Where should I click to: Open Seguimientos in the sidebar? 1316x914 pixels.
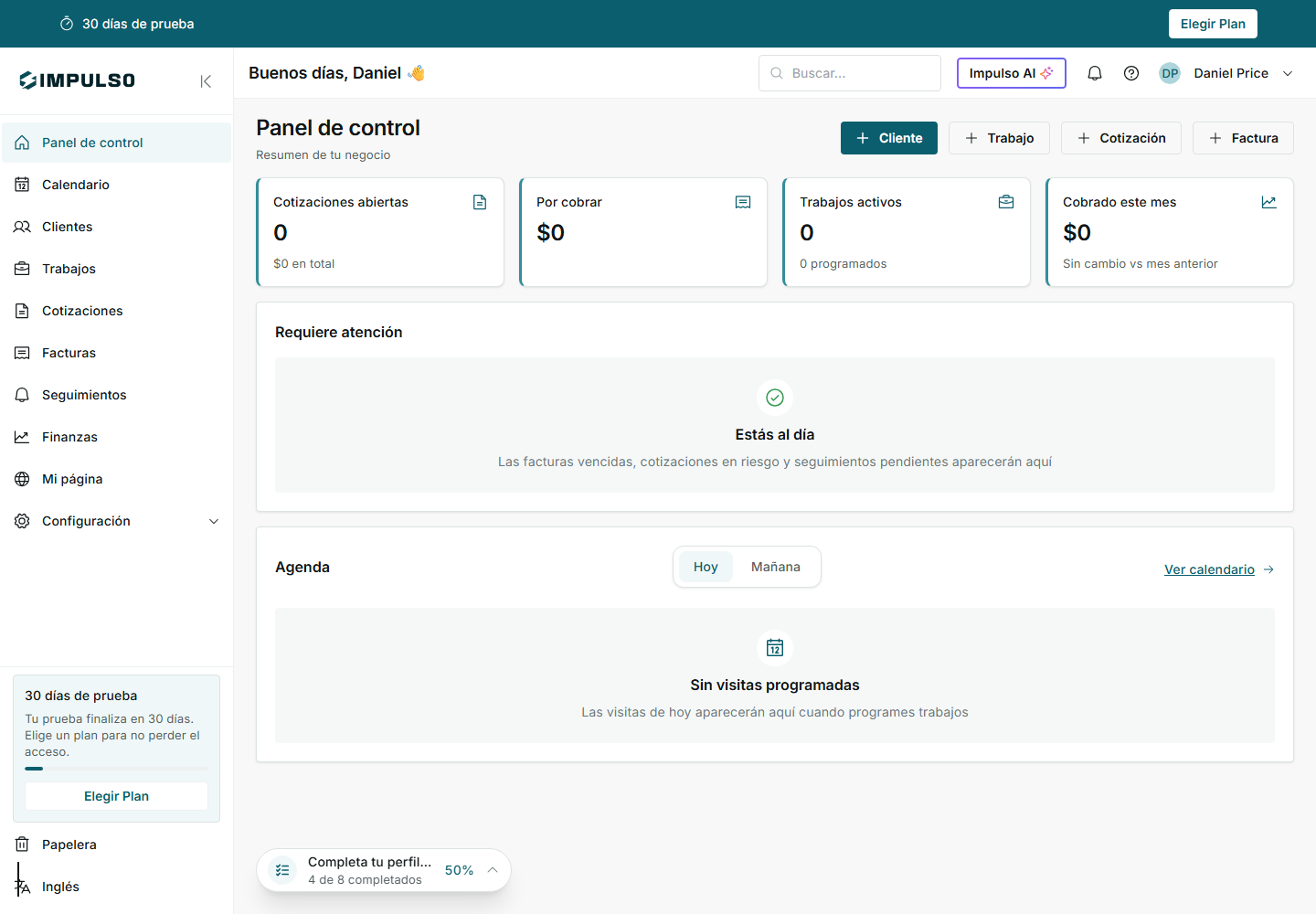pyautogui.click(x=117, y=395)
